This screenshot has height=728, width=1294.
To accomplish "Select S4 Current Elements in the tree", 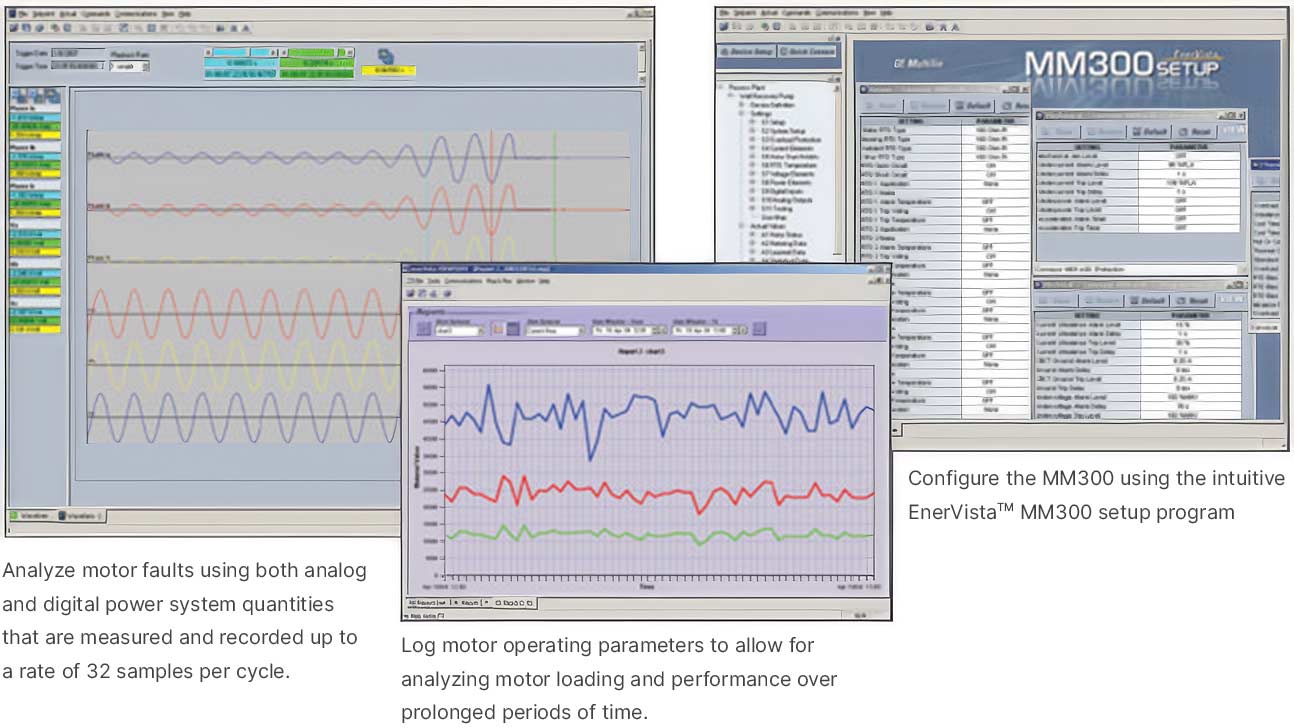I will click(785, 149).
